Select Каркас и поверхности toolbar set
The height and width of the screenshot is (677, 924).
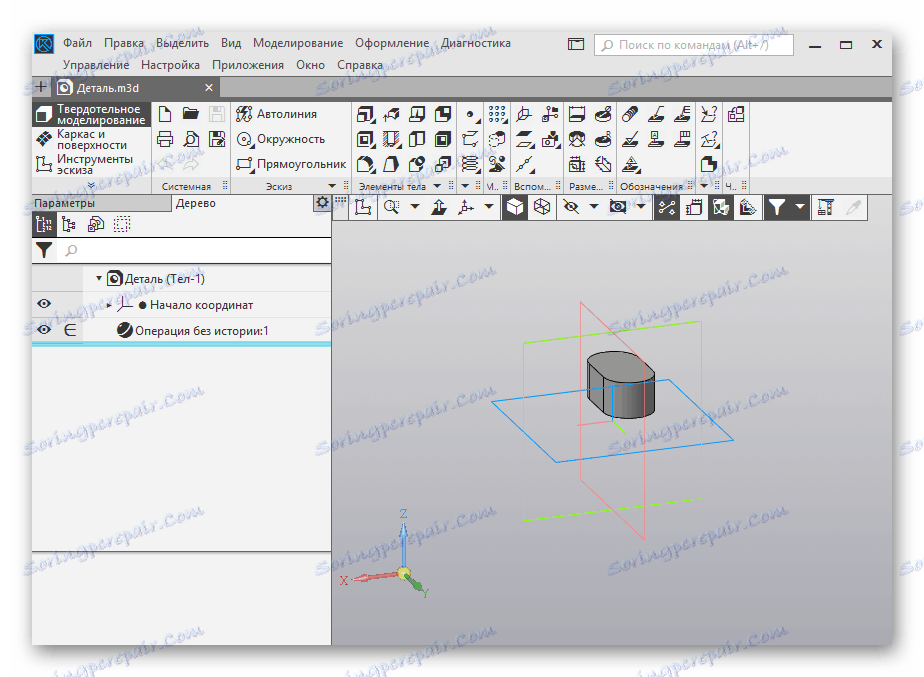92,140
